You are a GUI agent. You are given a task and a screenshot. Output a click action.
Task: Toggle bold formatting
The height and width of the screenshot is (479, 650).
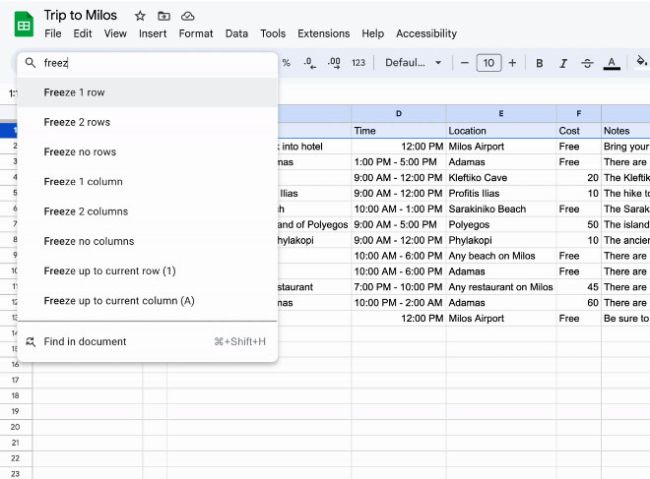539,63
